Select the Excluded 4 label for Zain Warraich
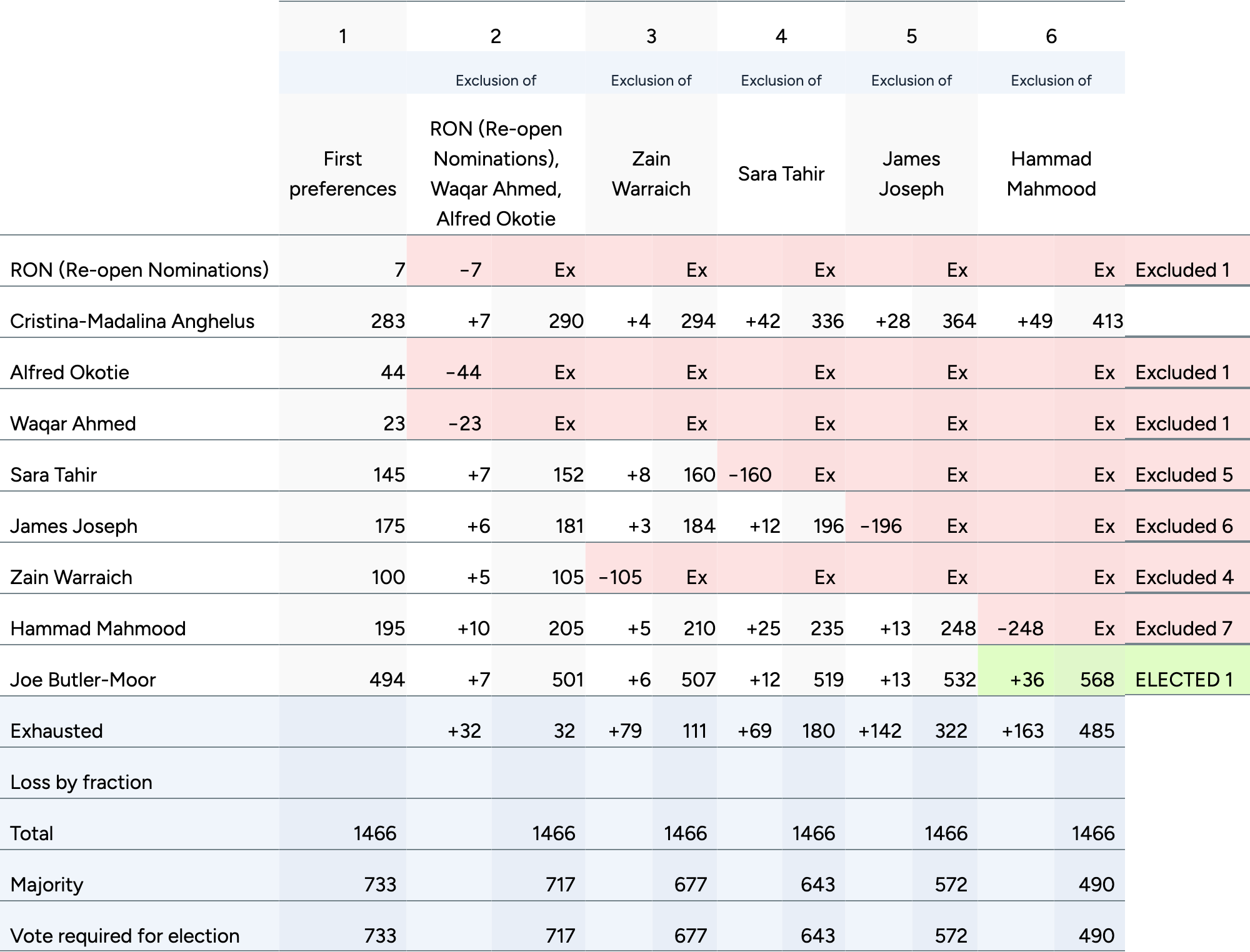The height and width of the screenshot is (952, 1250). click(1184, 577)
